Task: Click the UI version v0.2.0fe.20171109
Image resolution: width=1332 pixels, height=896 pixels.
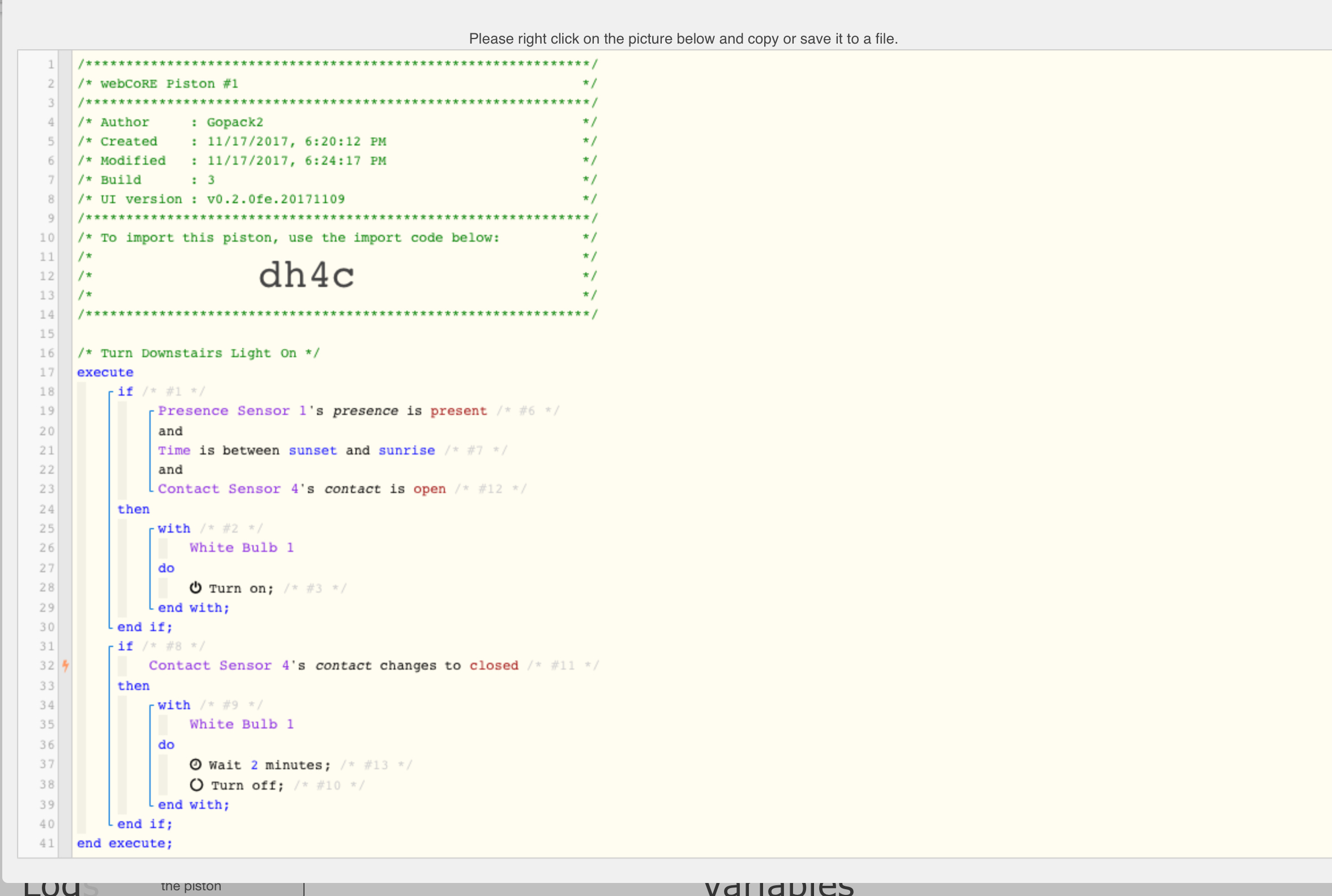Action: (x=276, y=199)
